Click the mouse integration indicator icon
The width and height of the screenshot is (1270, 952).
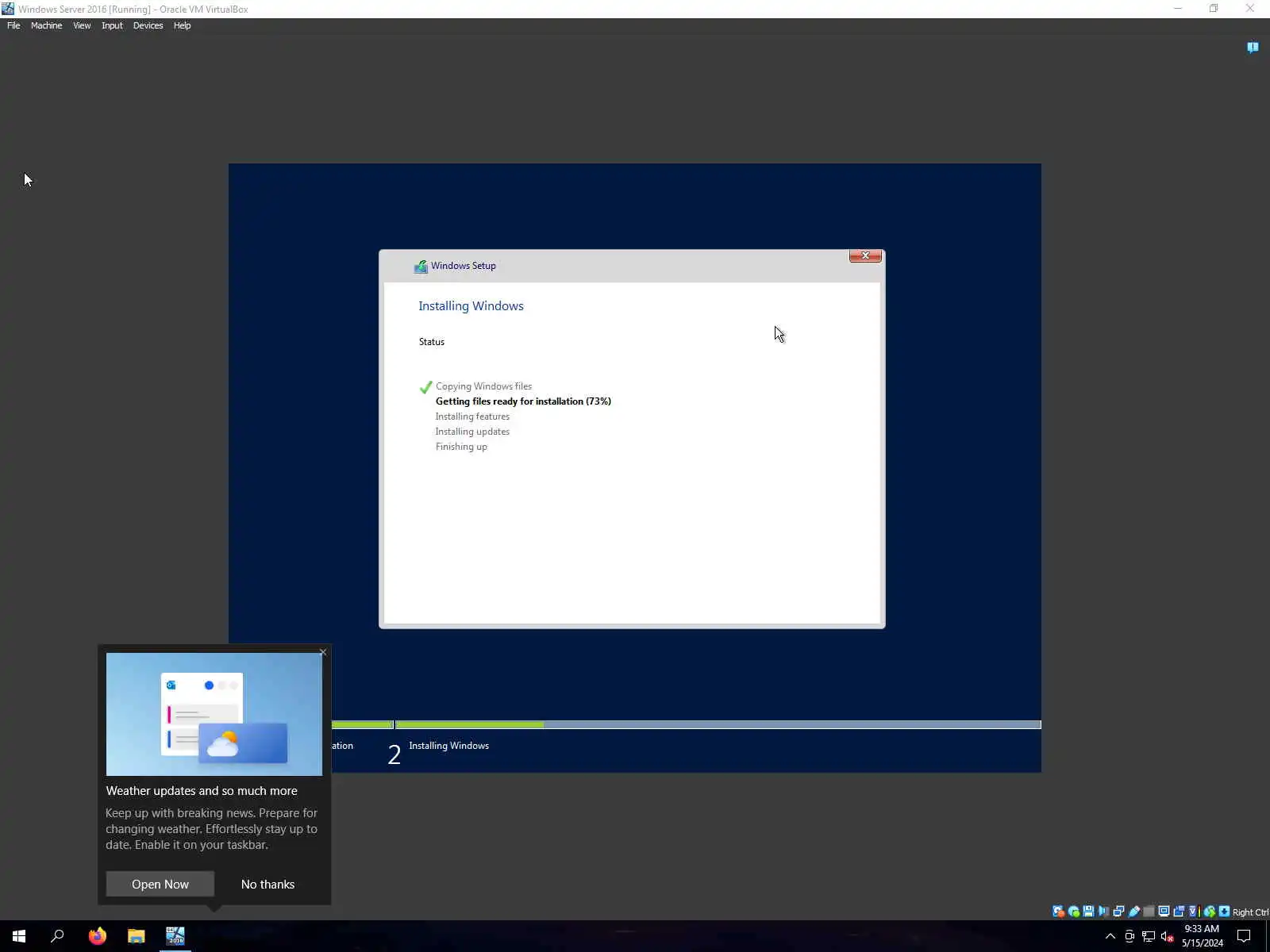1209,912
